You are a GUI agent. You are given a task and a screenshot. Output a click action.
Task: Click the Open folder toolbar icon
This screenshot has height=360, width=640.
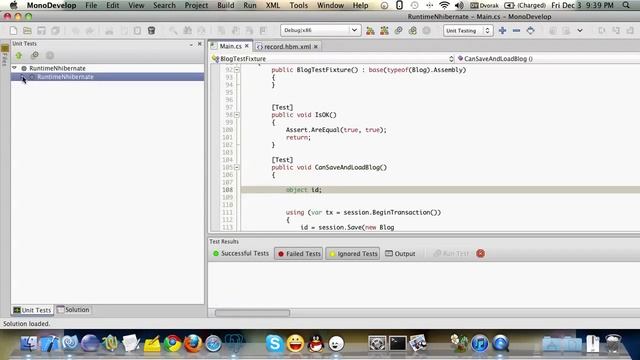pos(27,31)
